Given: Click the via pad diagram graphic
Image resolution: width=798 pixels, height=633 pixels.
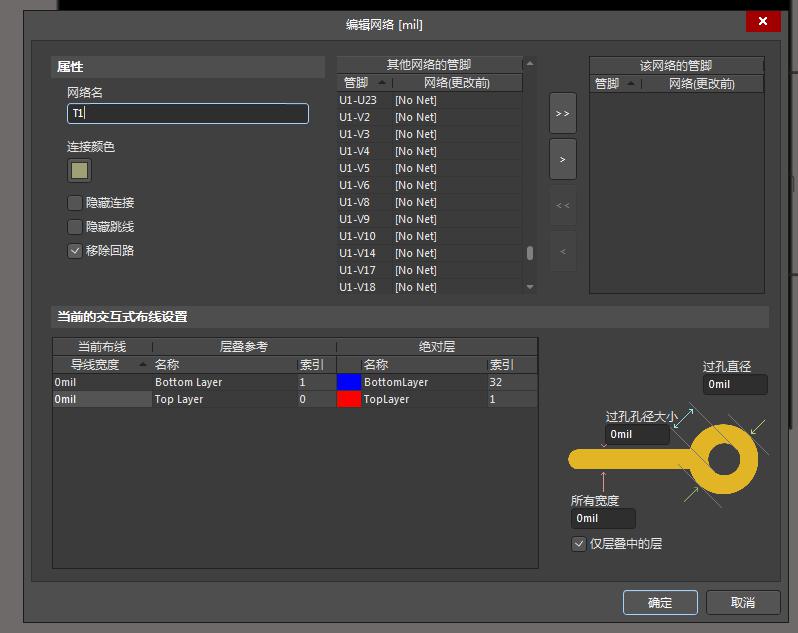Looking at the screenshot, I should [x=665, y=459].
